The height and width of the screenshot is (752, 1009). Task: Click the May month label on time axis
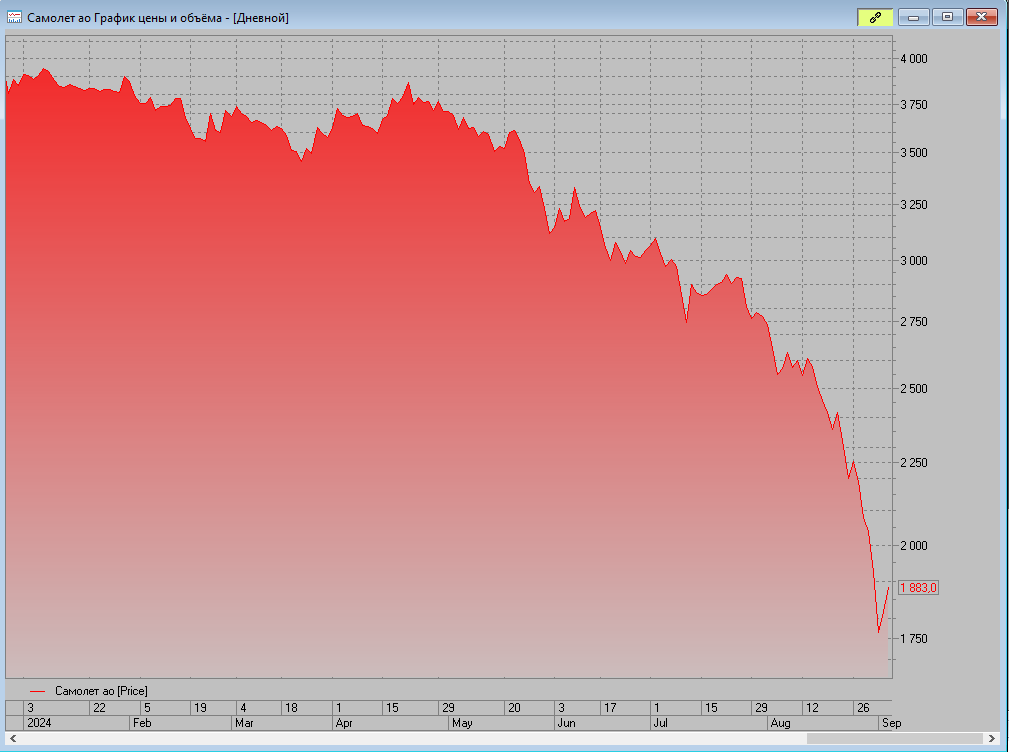(x=462, y=723)
